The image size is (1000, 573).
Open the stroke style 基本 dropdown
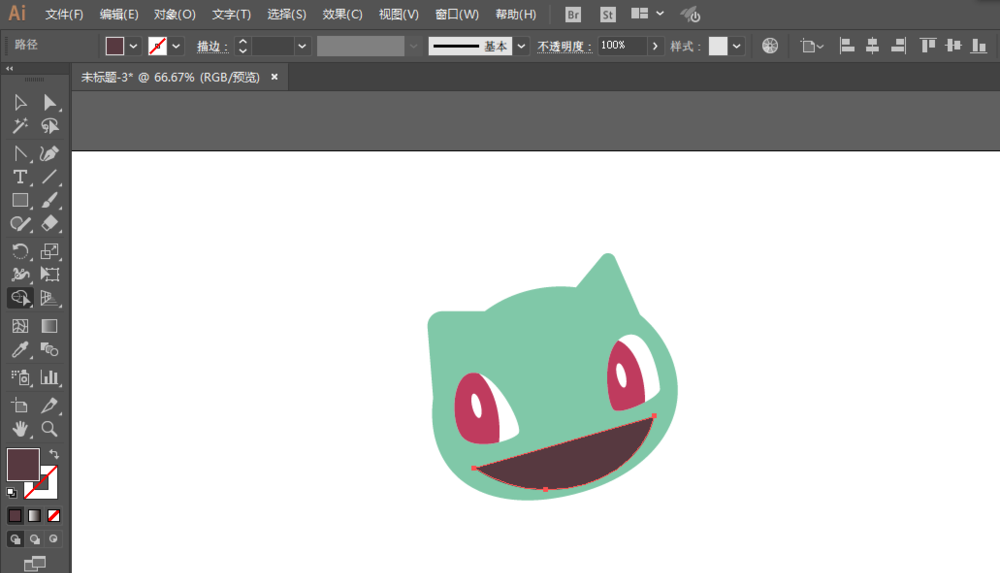521,46
